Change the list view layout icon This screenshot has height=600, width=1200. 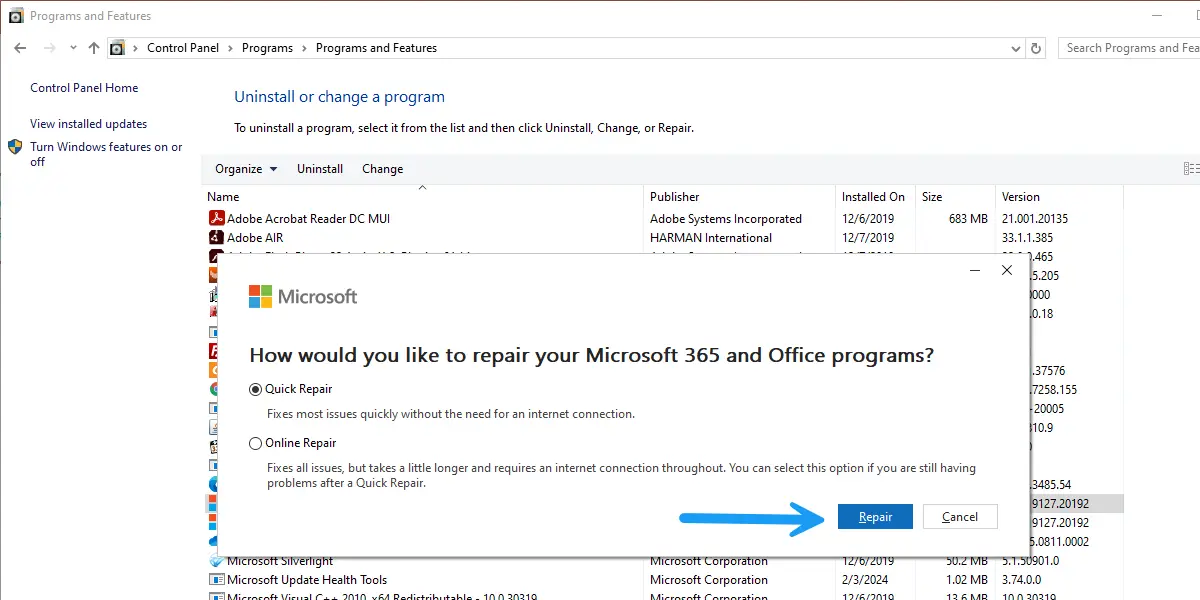click(x=1191, y=169)
